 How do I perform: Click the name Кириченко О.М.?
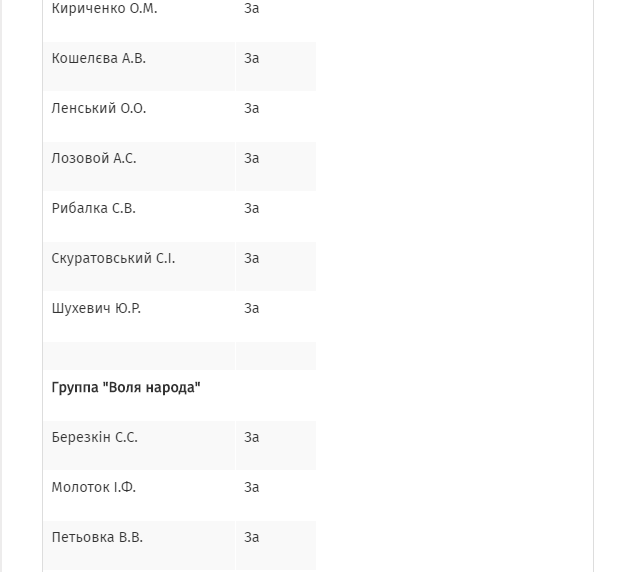point(104,9)
